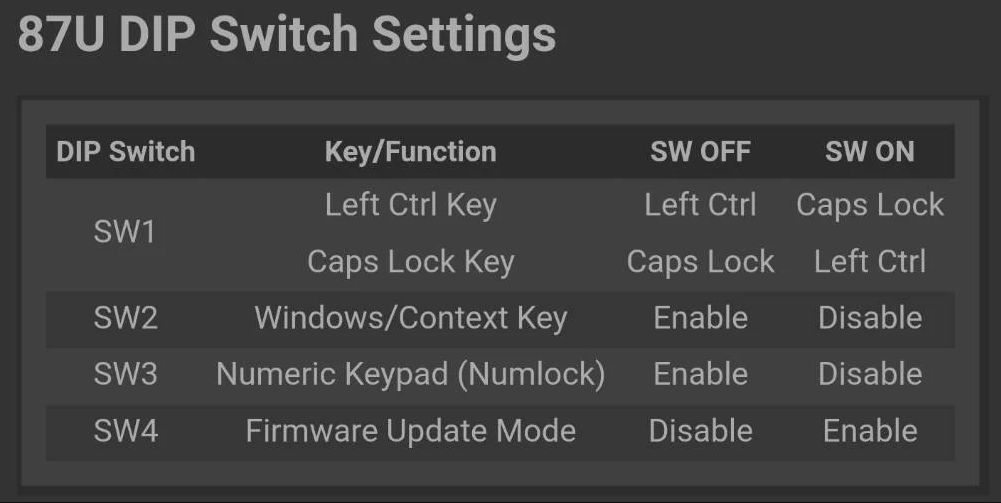Image resolution: width=1001 pixels, height=503 pixels.
Task: Click Enable in Firmware Update Mode row
Action: (870, 431)
